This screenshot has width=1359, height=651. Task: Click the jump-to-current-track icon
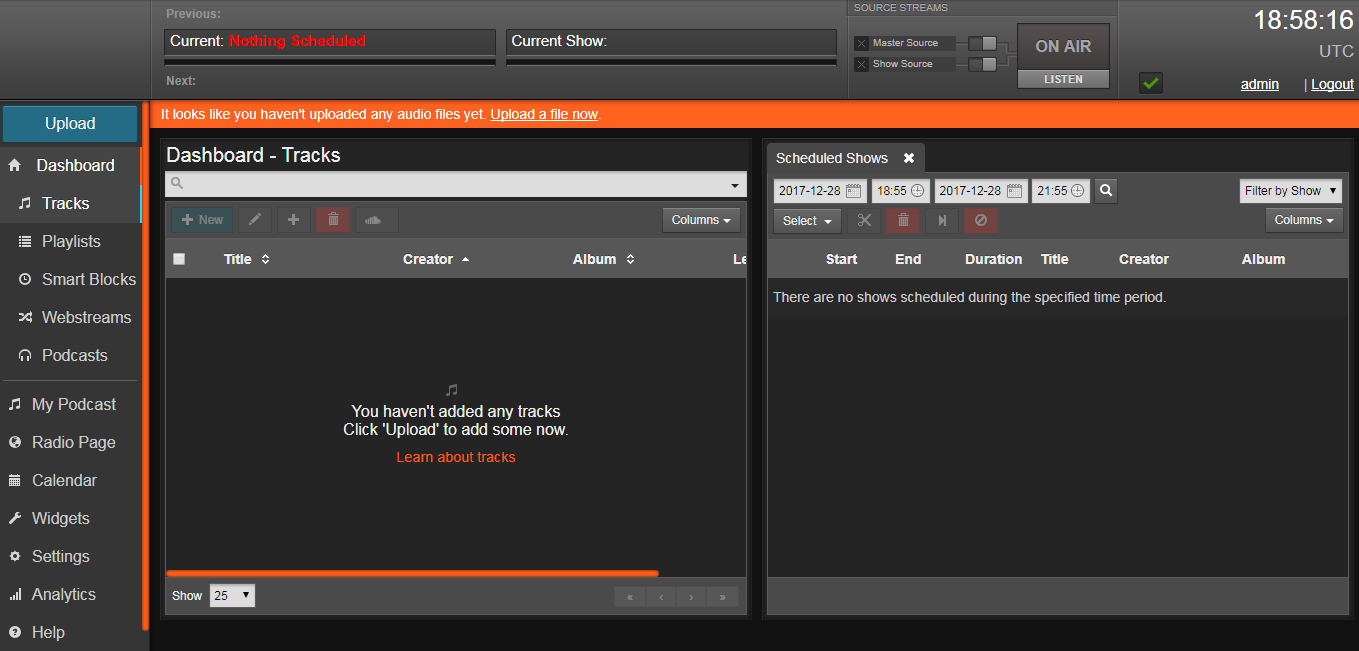(942, 221)
